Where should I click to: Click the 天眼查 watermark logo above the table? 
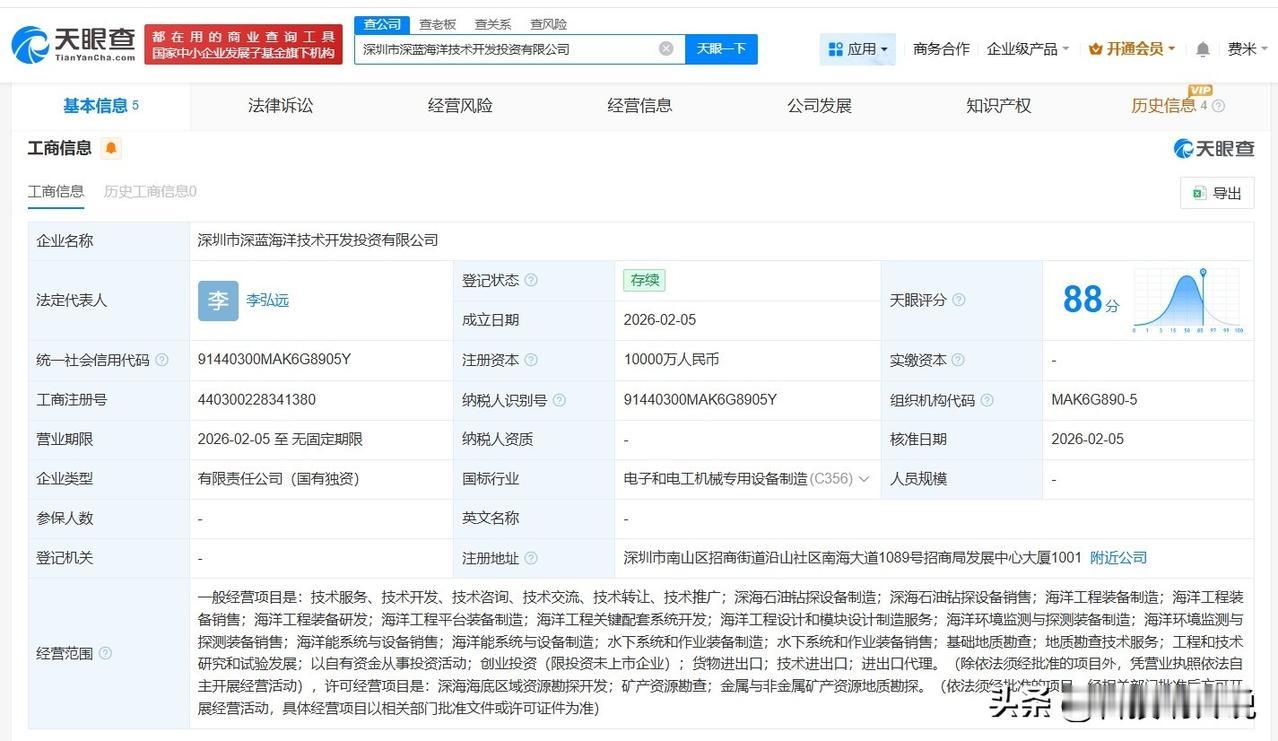tap(1213, 147)
